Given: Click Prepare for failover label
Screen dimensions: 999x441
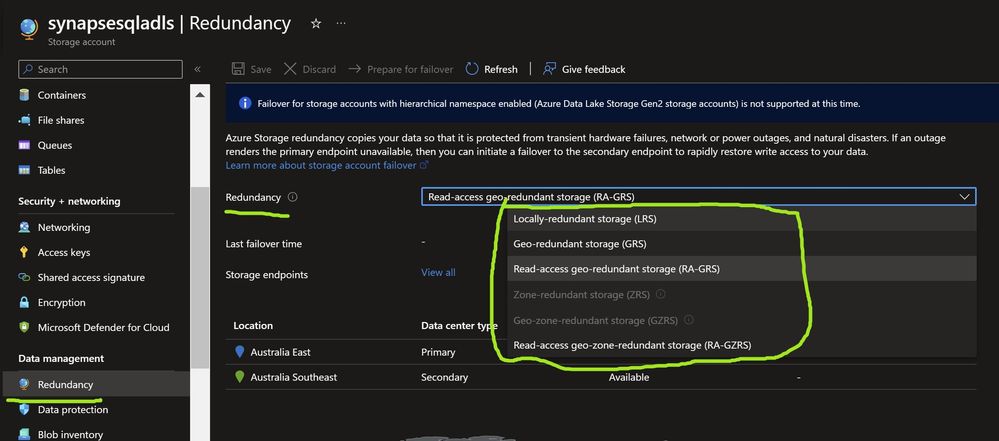Looking at the screenshot, I should coord(410,69).
